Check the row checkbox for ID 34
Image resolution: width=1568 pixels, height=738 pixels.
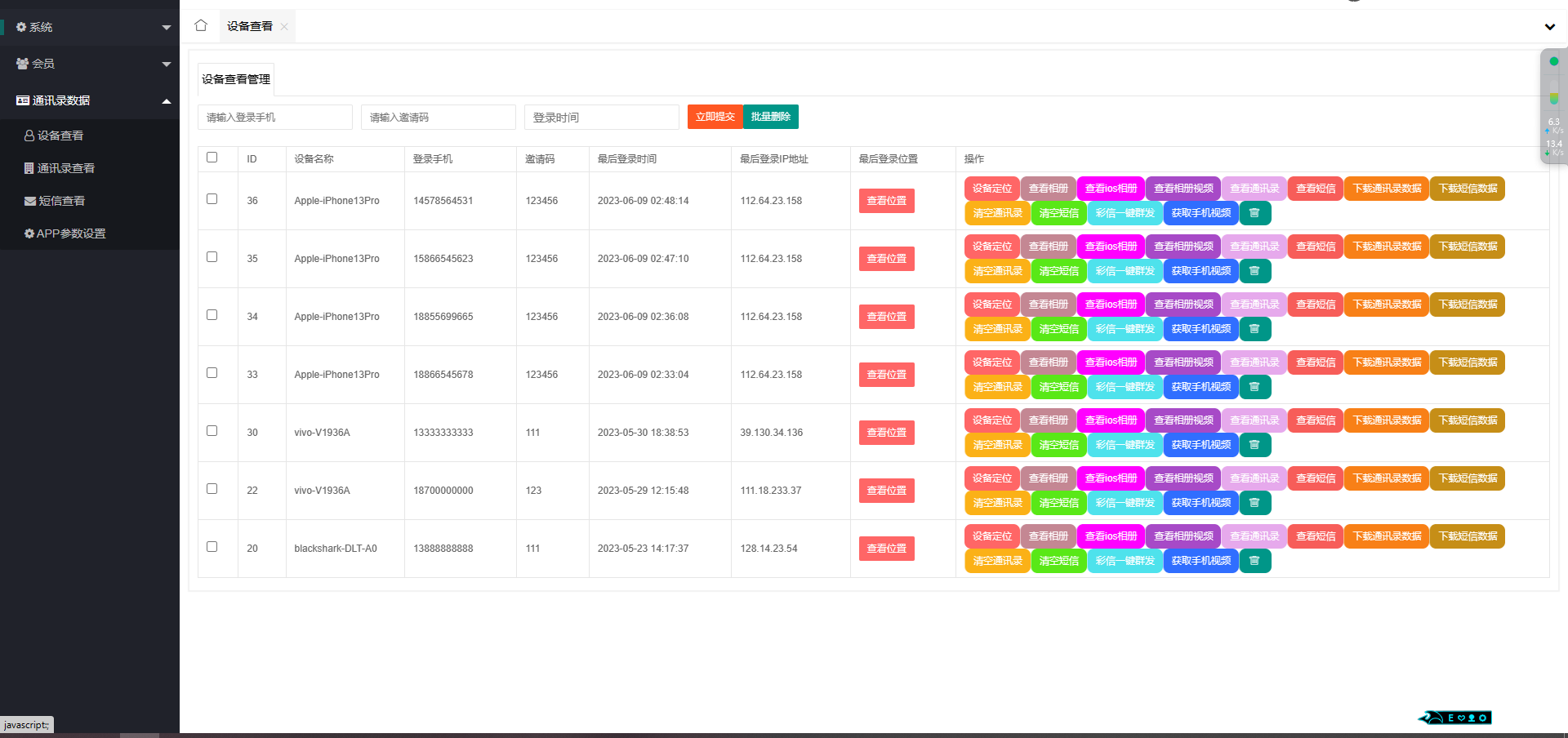(x=212, y=315)
